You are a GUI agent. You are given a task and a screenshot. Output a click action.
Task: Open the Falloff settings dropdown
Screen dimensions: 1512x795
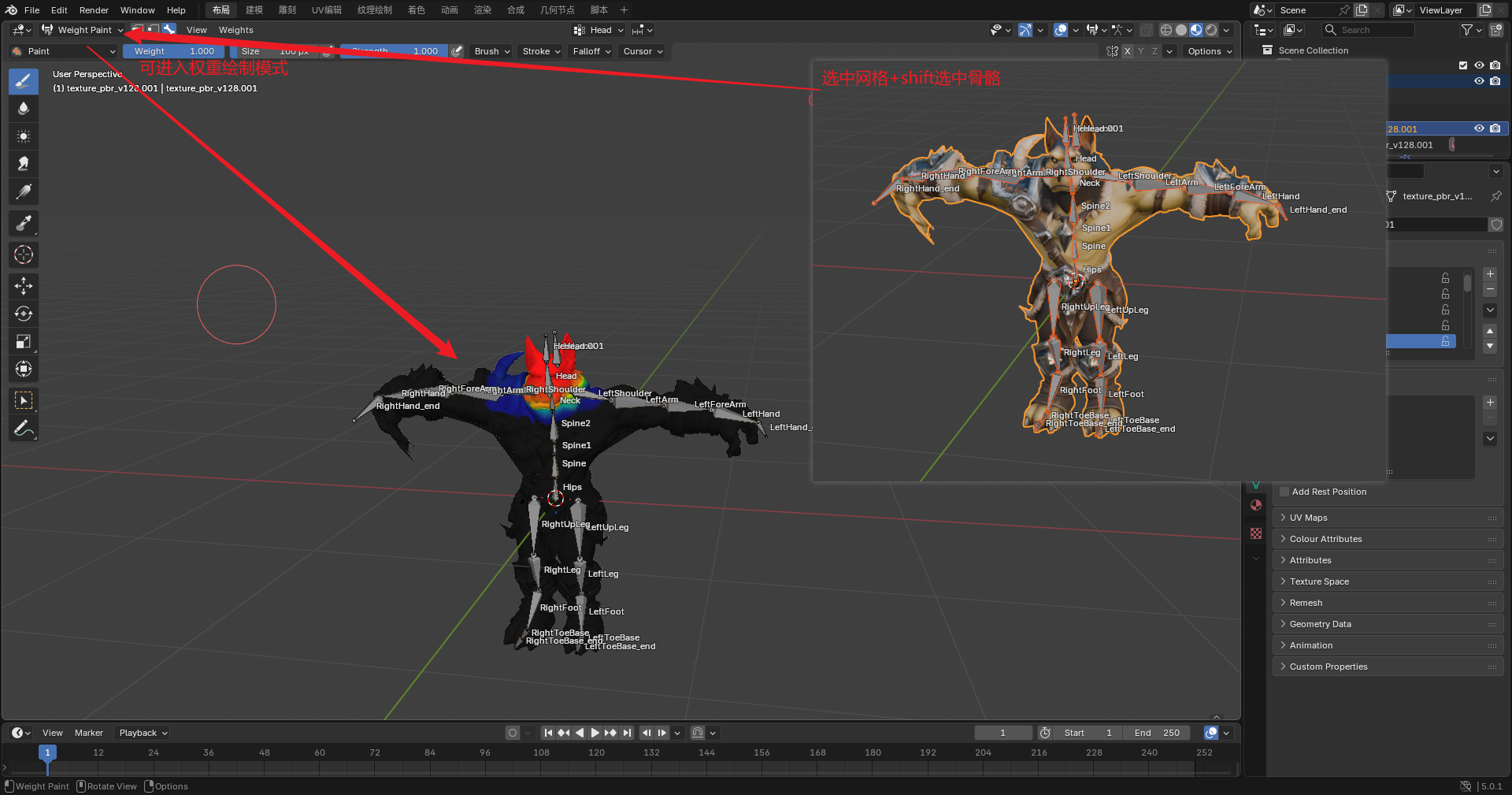(592, 51)
